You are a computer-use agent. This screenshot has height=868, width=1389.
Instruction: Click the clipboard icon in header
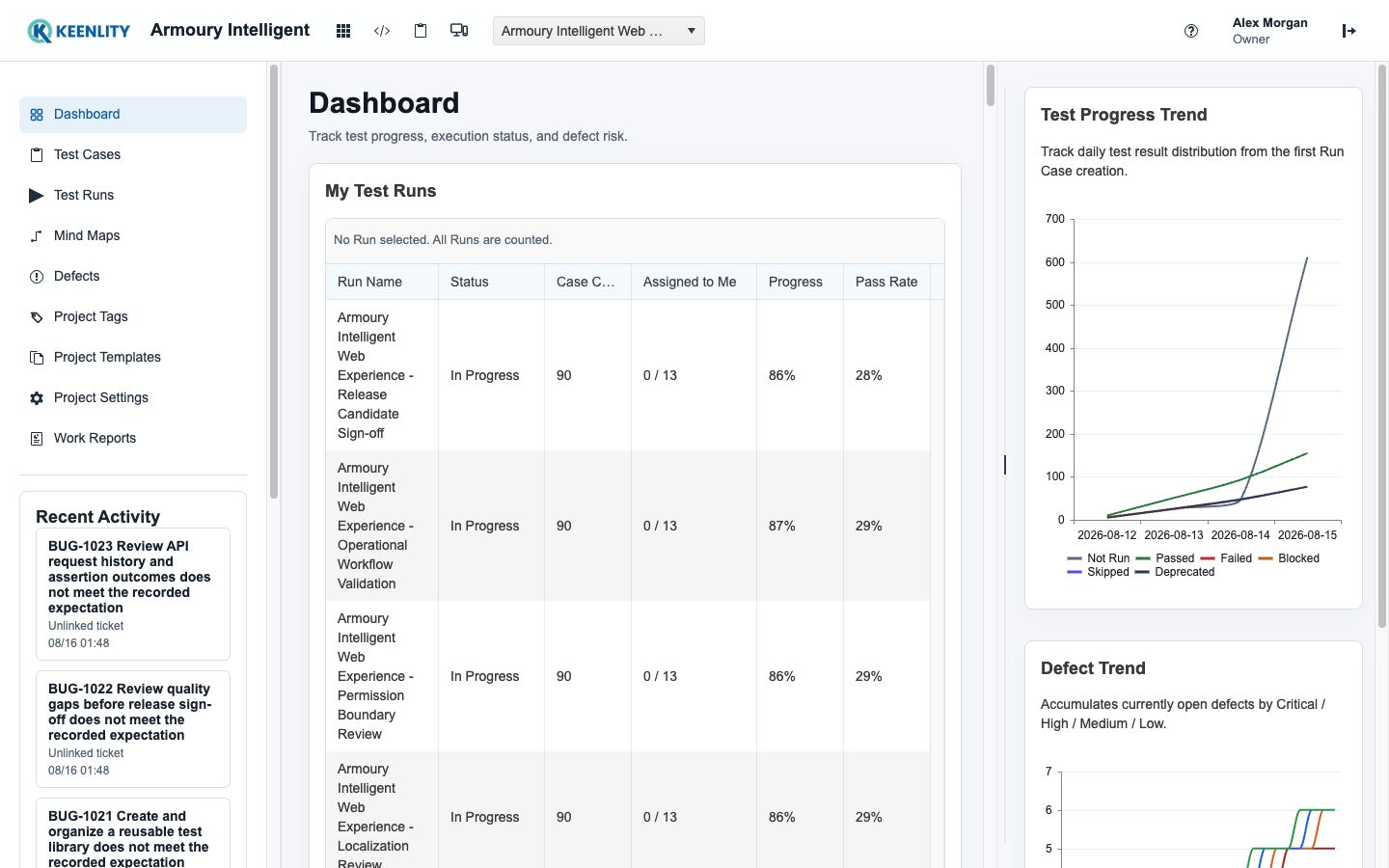tap(421, 31)
